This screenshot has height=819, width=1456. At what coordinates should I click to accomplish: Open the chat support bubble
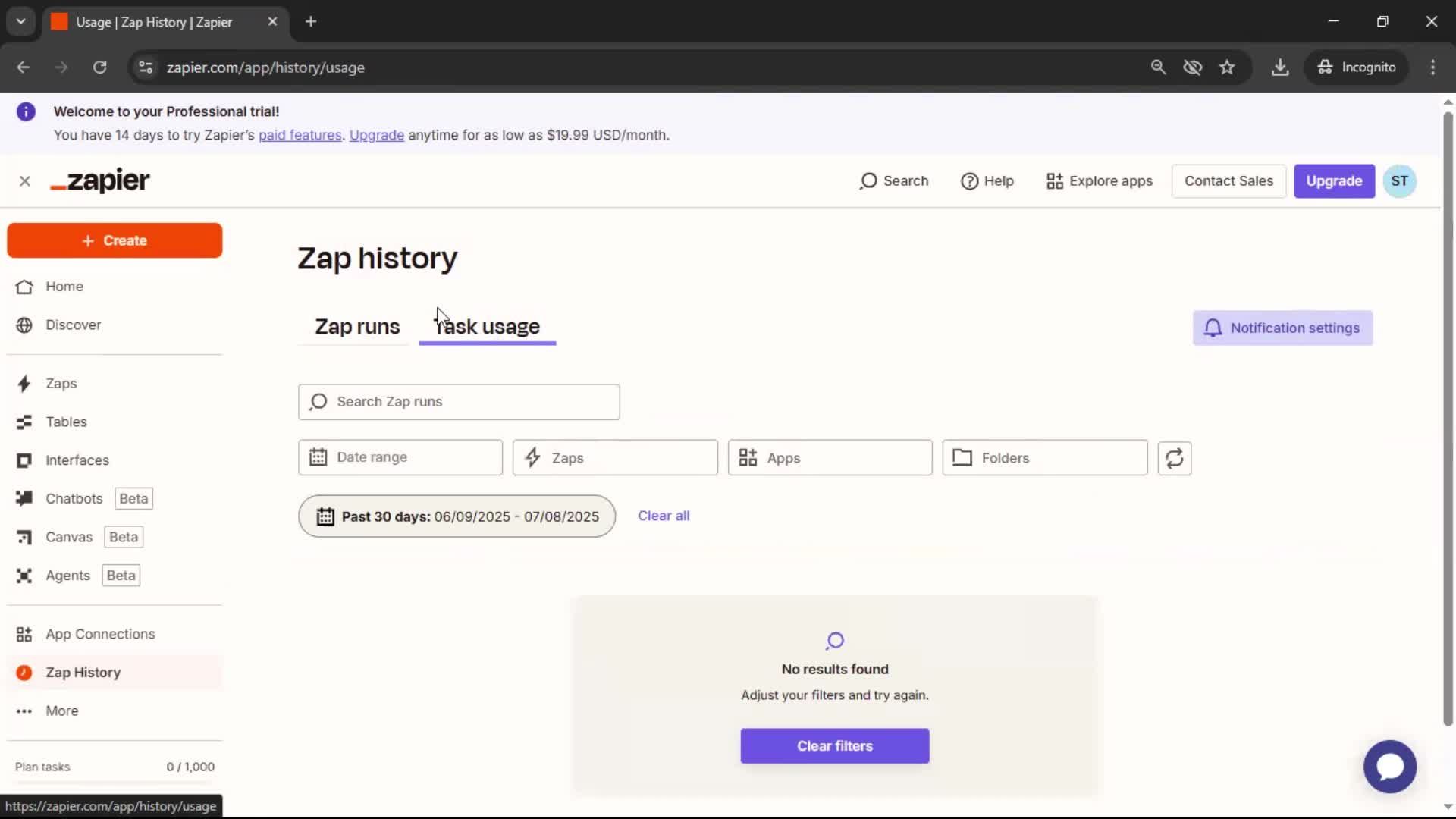pos(1389,767)
